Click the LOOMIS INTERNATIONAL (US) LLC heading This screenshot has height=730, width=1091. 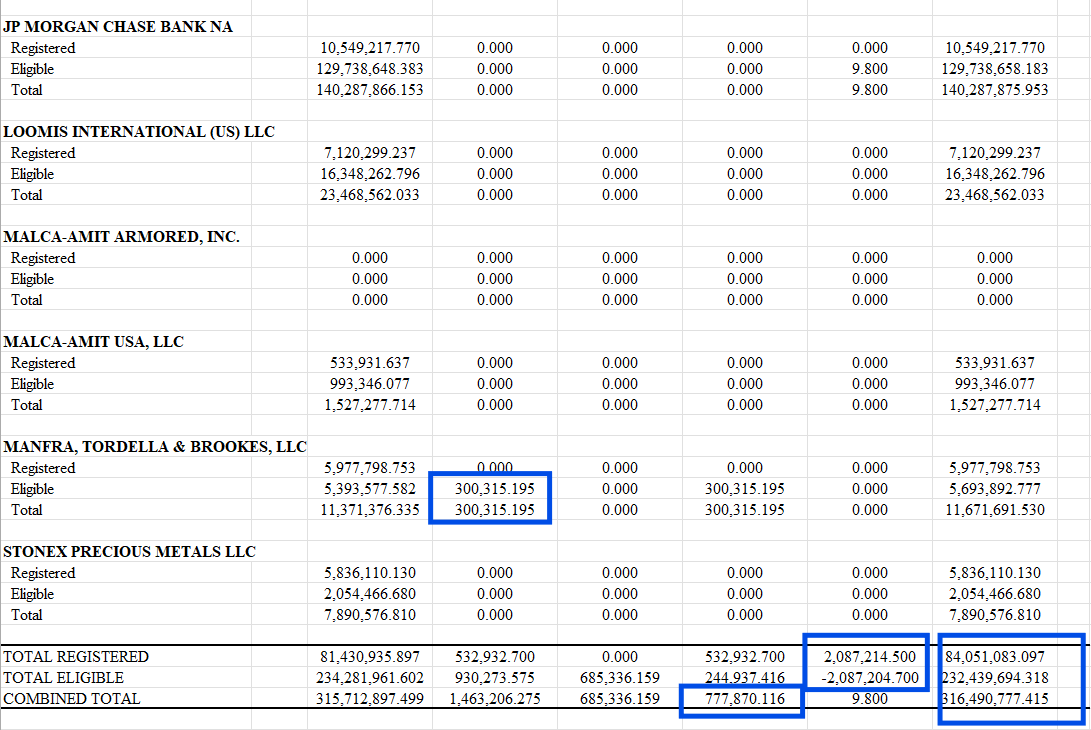138,132
